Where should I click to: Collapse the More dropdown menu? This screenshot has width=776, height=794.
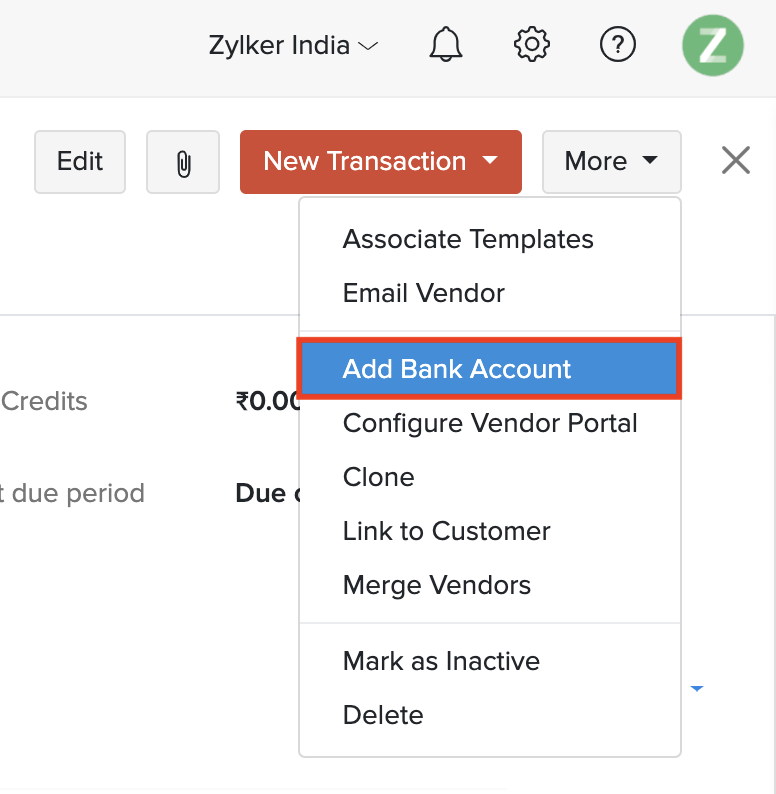pos(611,162)
